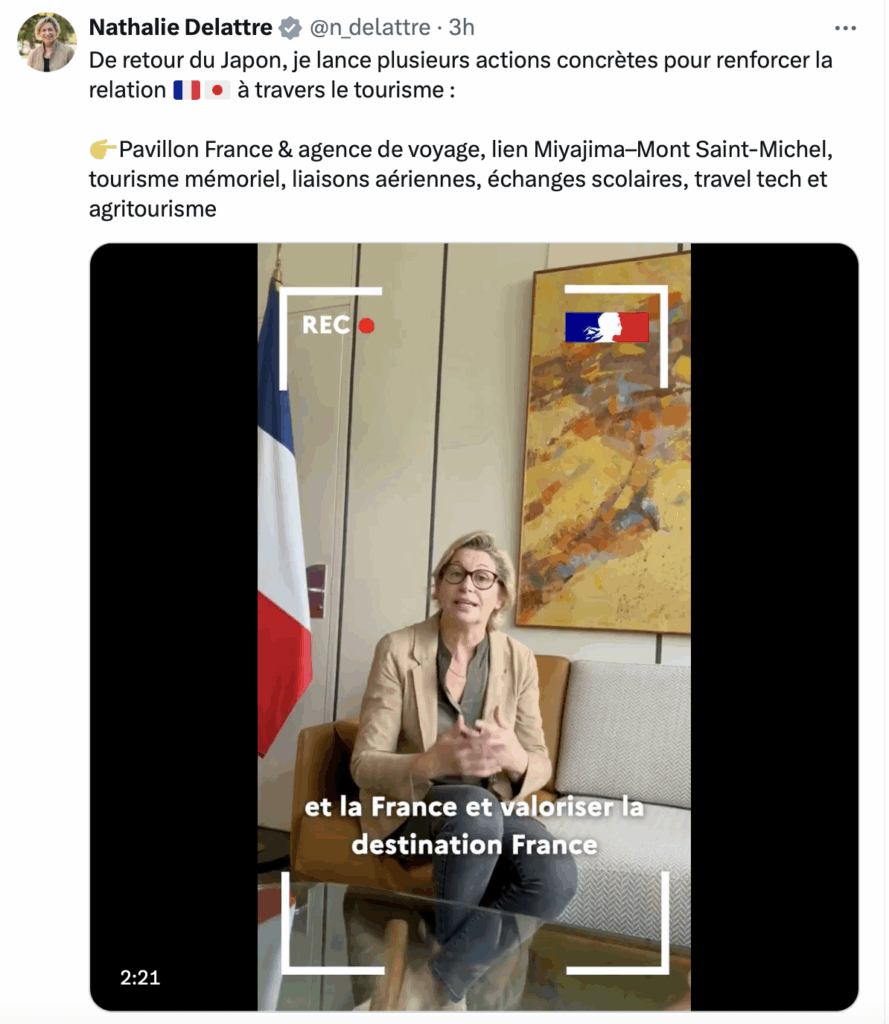Click the white REC text overlay
The image size is (889, 1024).
click(x=326, y=325)
